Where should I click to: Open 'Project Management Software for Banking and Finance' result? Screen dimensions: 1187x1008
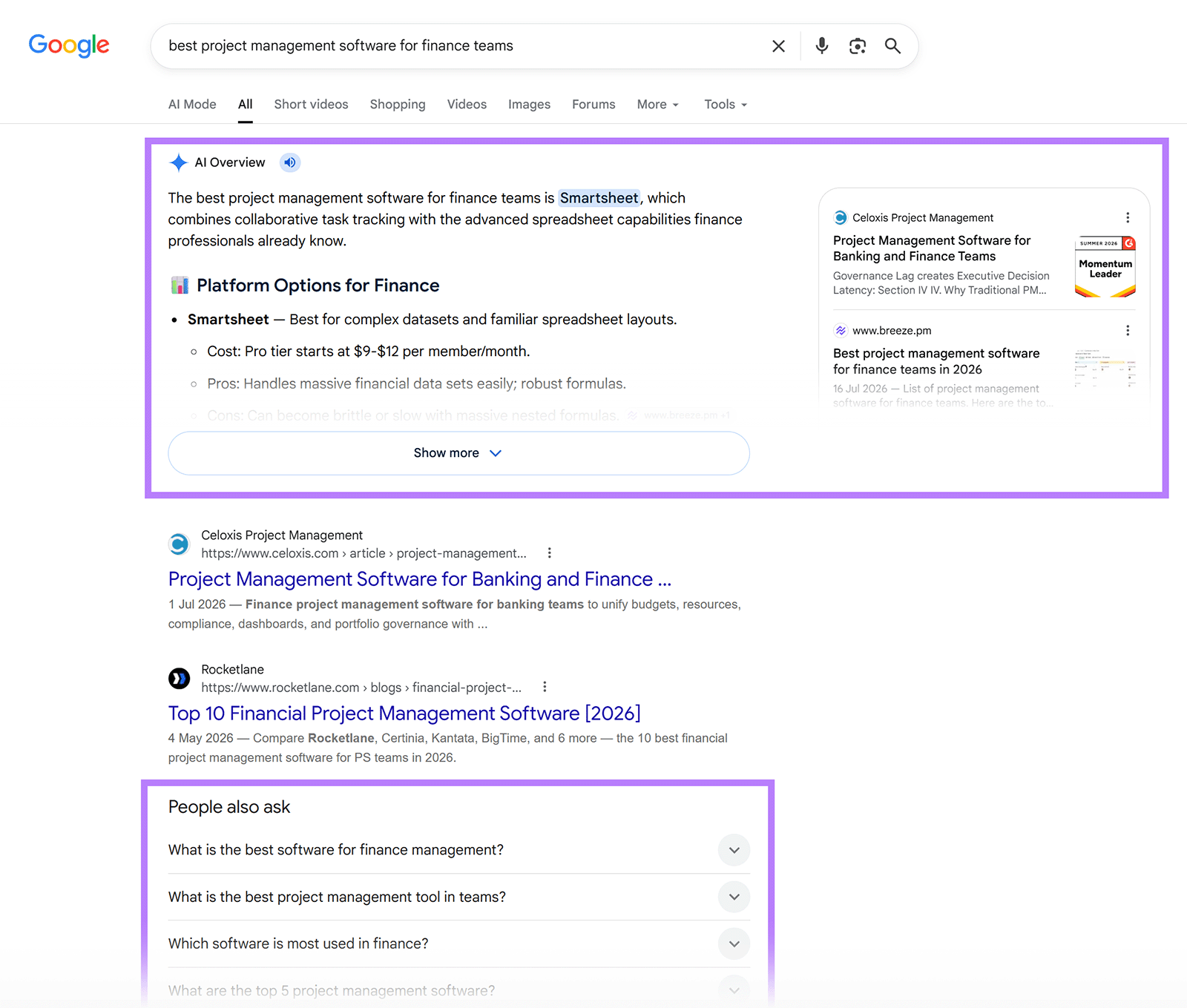(x=420, y=579)
